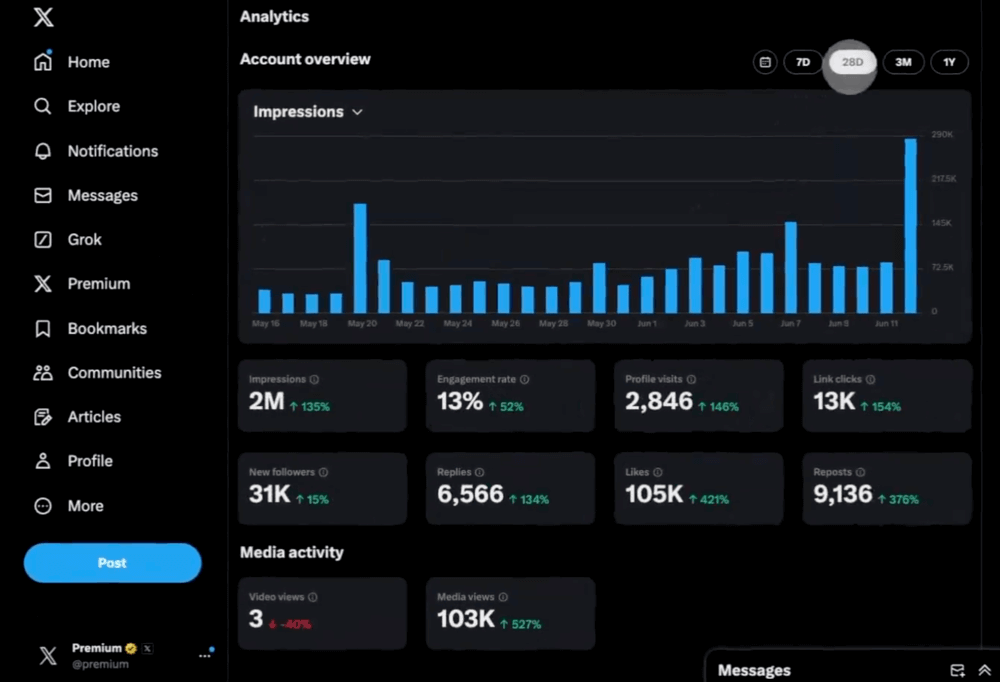Click the tallest bar for Jun 12
The height and width of the screenshot is (682, 1000).
tap(911, 226)
